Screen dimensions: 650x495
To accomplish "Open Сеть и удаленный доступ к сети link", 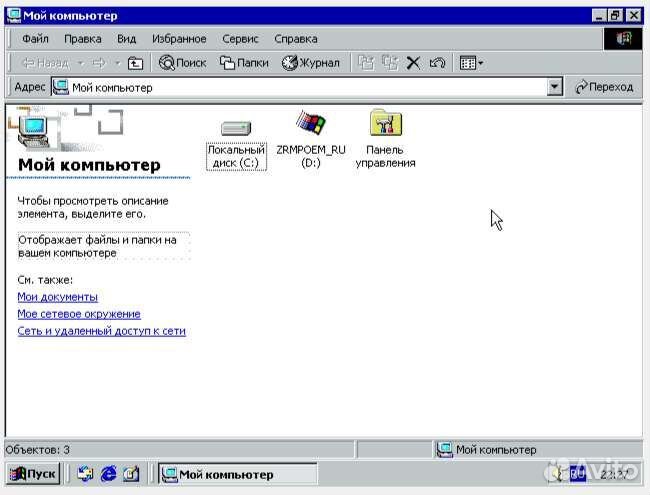I will 102,331.
